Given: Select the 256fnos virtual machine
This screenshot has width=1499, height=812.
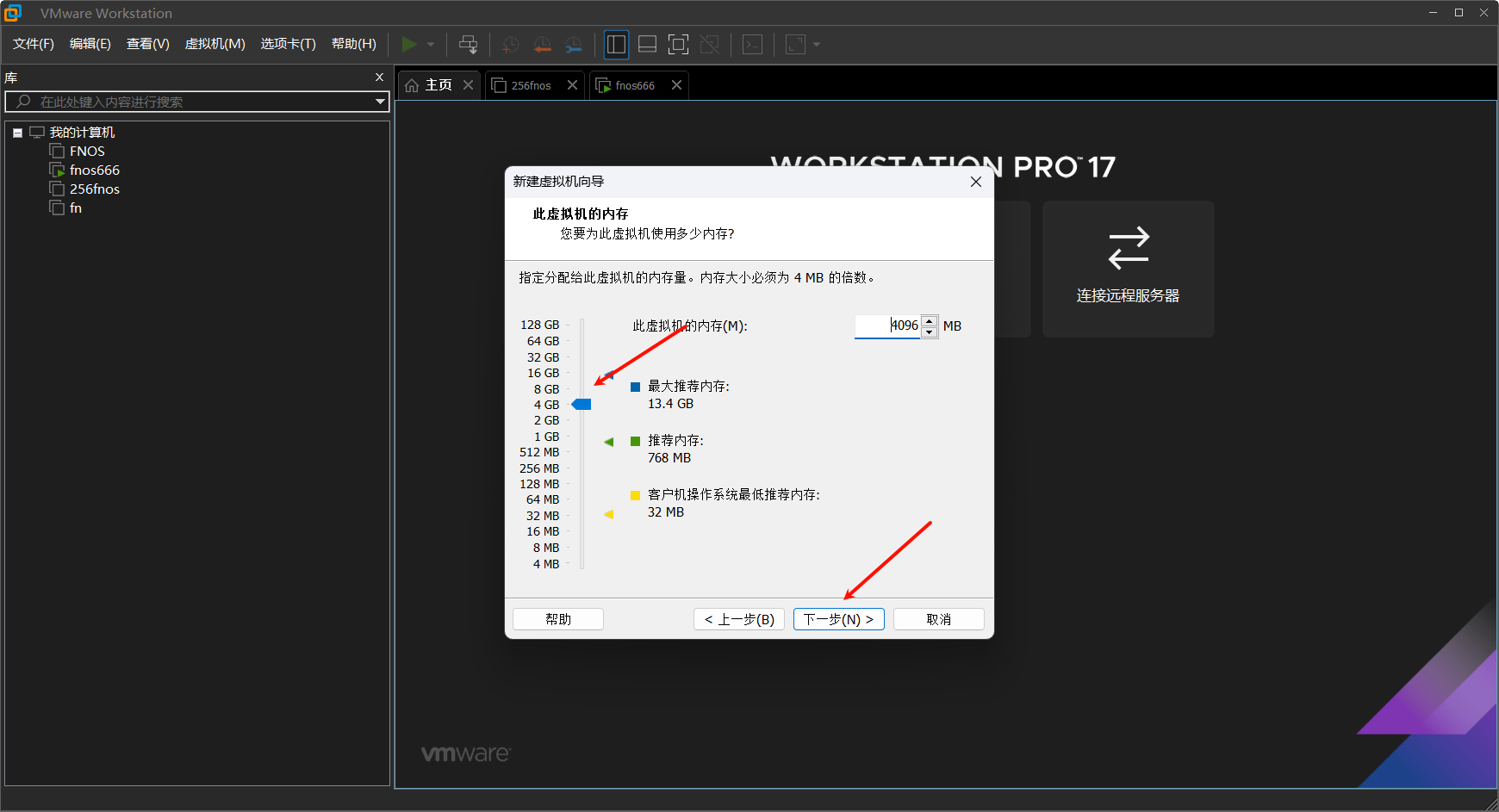Looking at the screenshot, I should coord(94,189).
